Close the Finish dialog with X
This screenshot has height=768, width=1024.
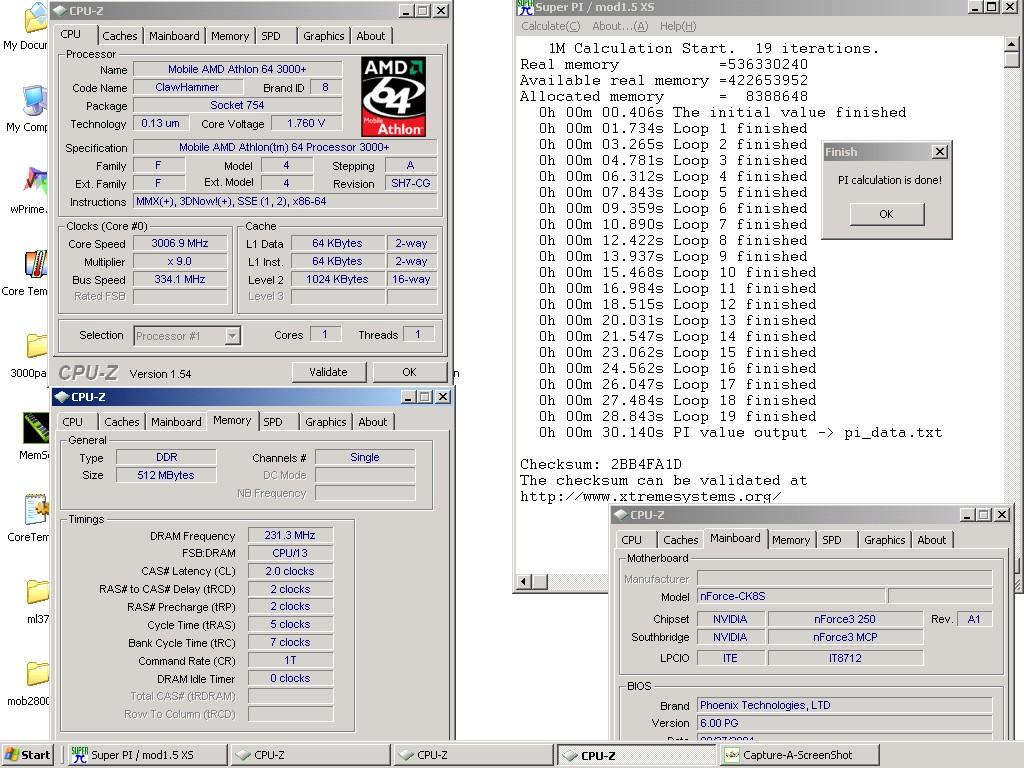(939, 152)
